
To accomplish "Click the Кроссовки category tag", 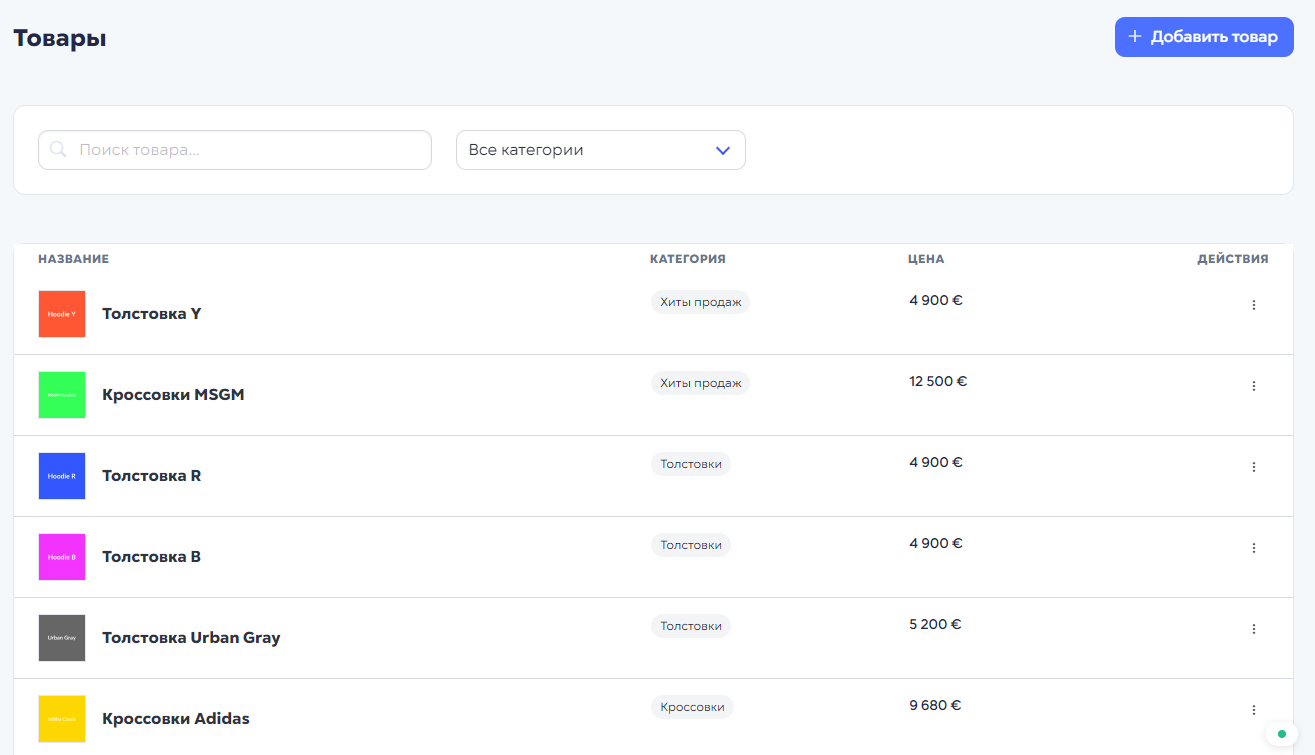I will click(x=692, y=707).
